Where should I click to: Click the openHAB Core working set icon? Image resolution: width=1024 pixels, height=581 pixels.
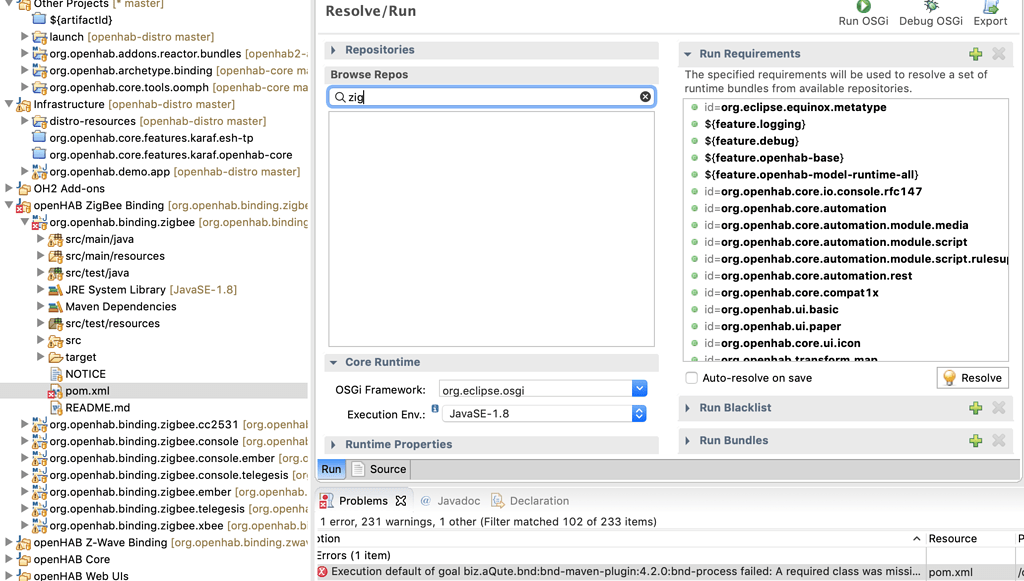click(24, 559)
